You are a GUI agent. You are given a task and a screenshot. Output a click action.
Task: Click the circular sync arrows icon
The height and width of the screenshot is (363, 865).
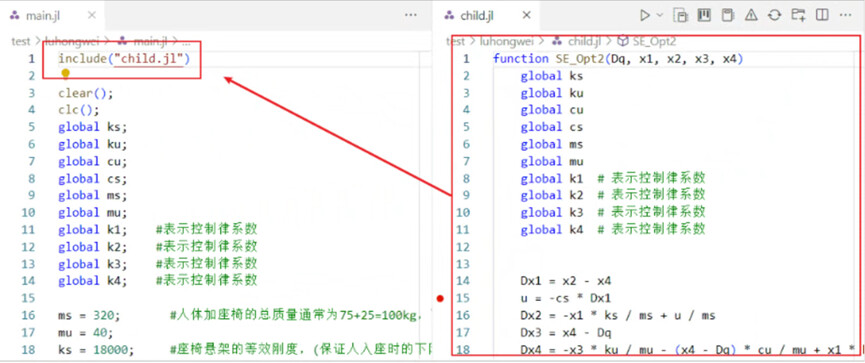tap(775, 15)
